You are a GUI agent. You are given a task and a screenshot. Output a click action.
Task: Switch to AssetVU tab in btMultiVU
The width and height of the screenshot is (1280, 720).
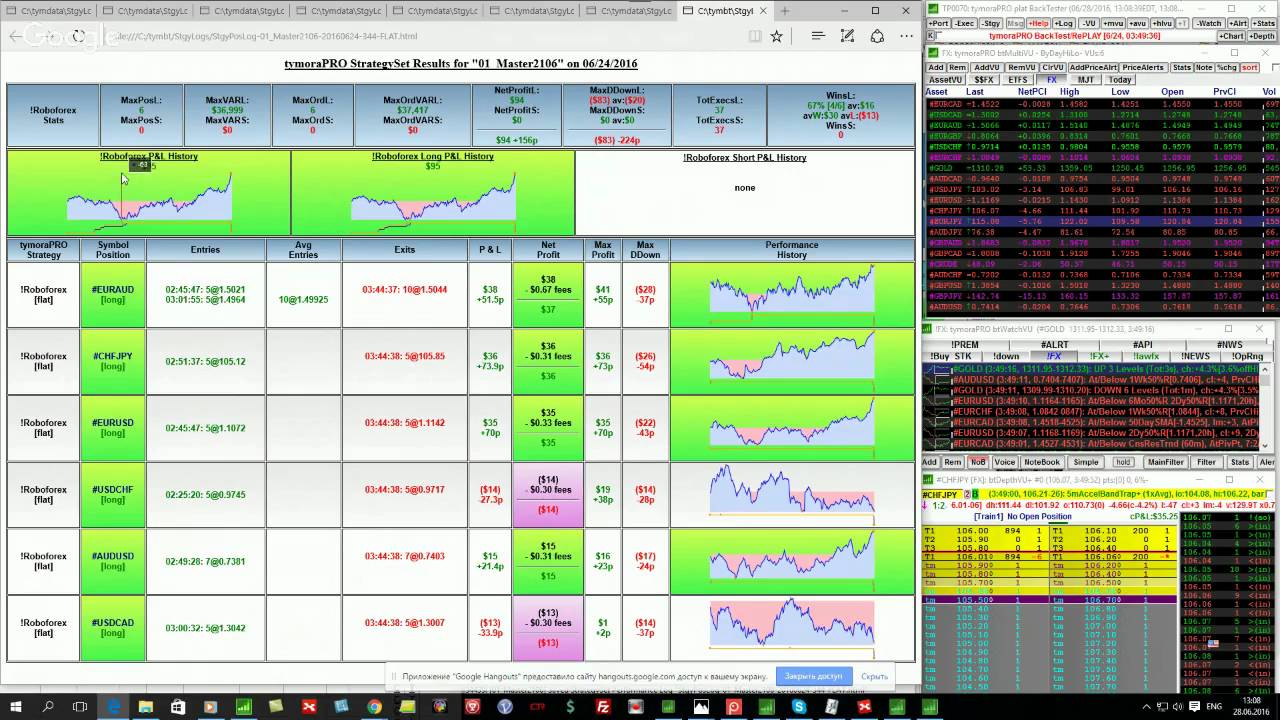tap(946, 80)
